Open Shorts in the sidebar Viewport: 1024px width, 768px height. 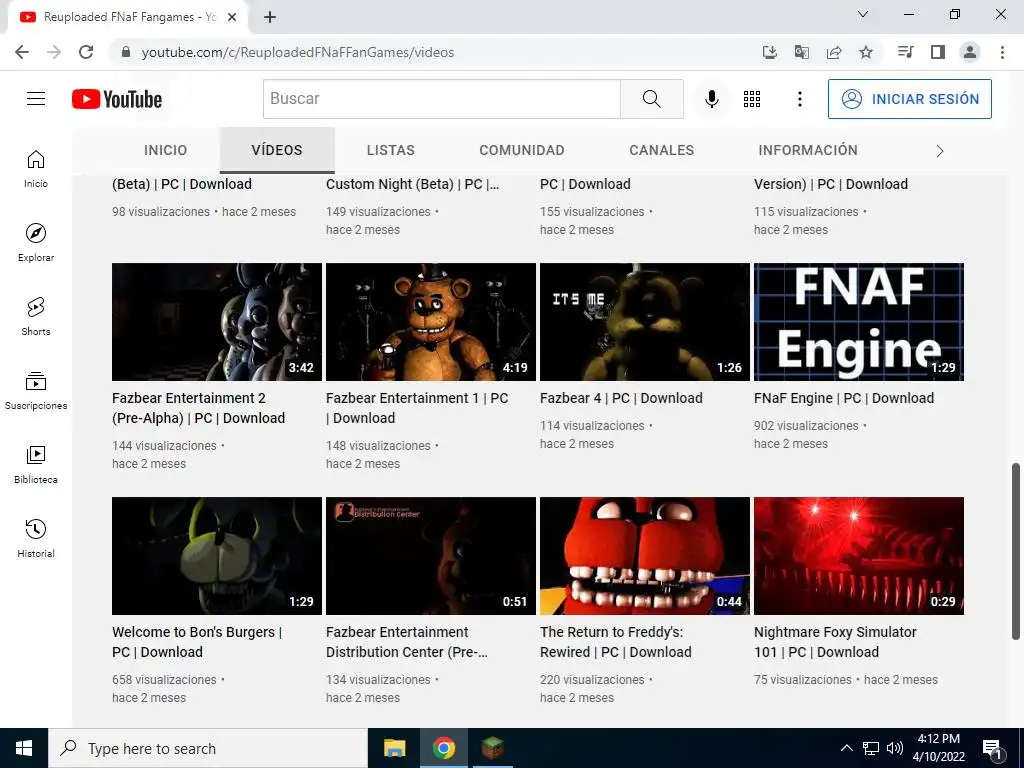[36, 316]
